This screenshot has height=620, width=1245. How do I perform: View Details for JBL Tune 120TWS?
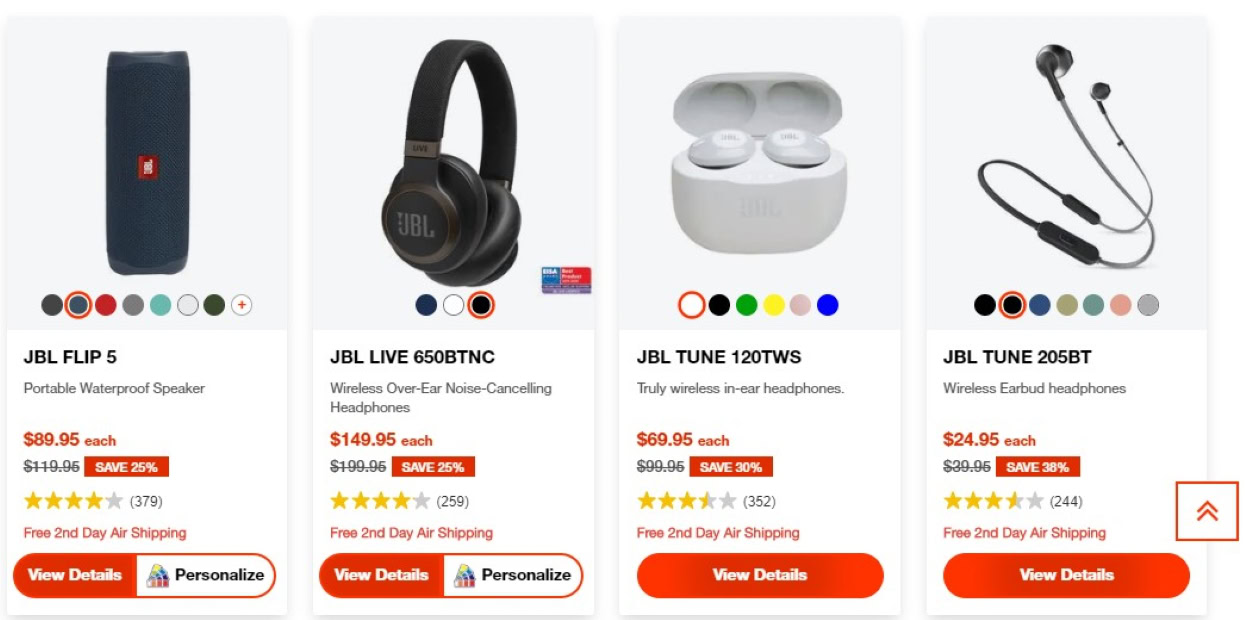click(760, 575)
